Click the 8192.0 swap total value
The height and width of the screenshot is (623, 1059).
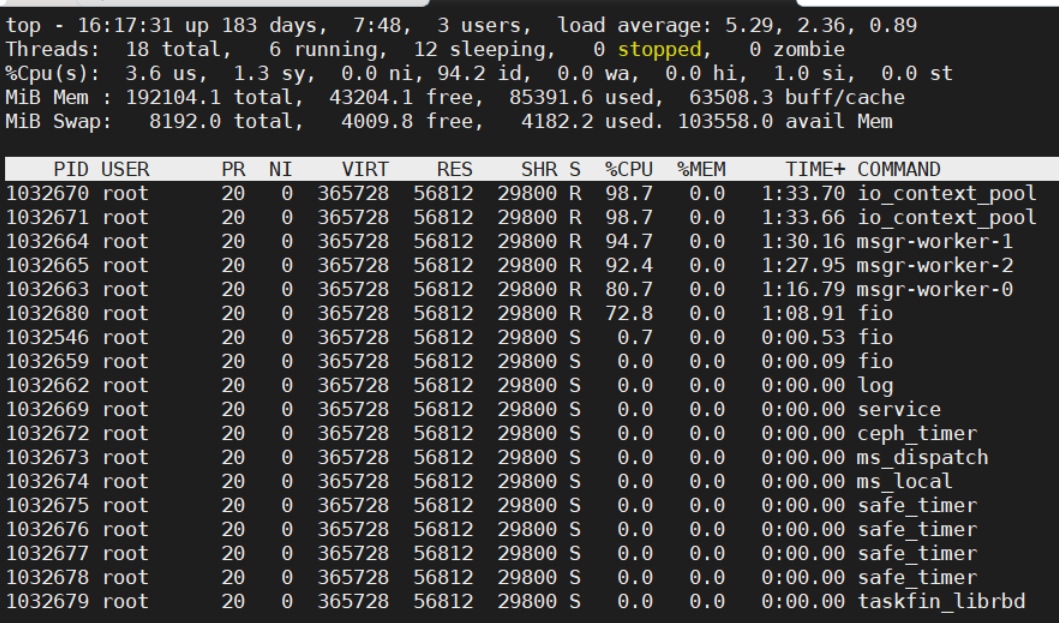coord(185,122)
